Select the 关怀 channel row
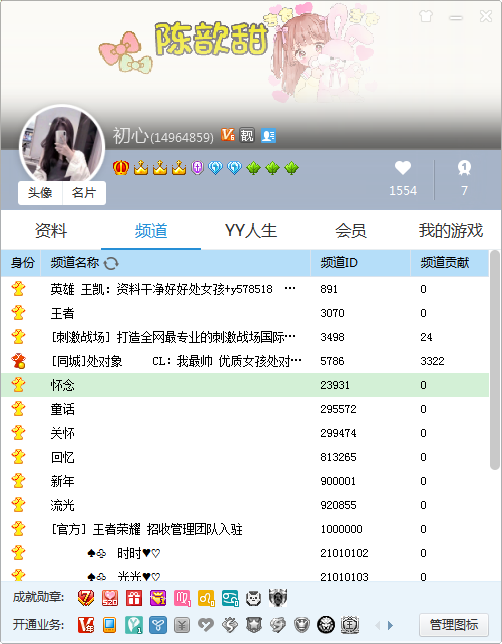Image resolution: width=502 pixels, height=644 pixels. (x=245, y=433)
